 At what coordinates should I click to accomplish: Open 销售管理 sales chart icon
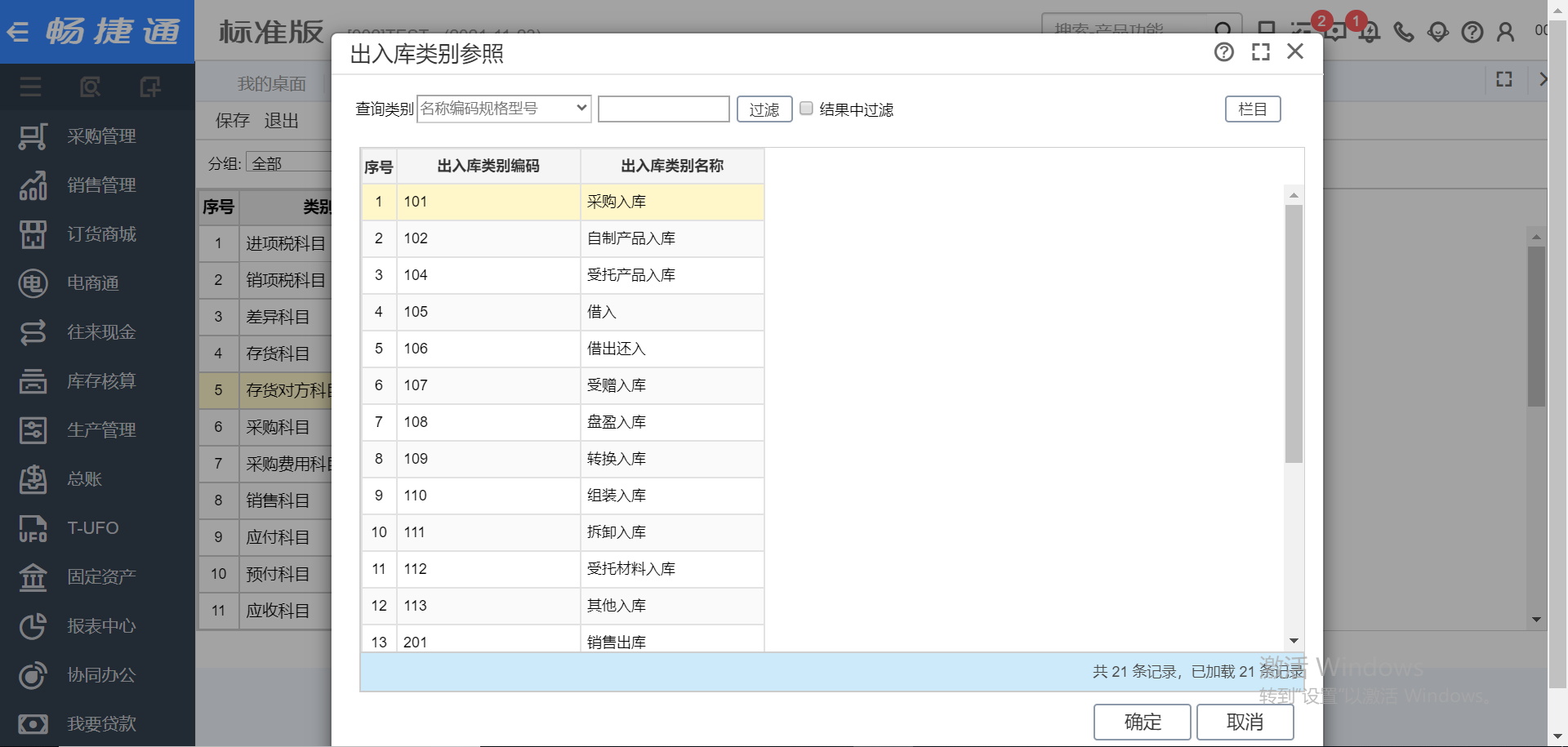[x=33, y=185]
